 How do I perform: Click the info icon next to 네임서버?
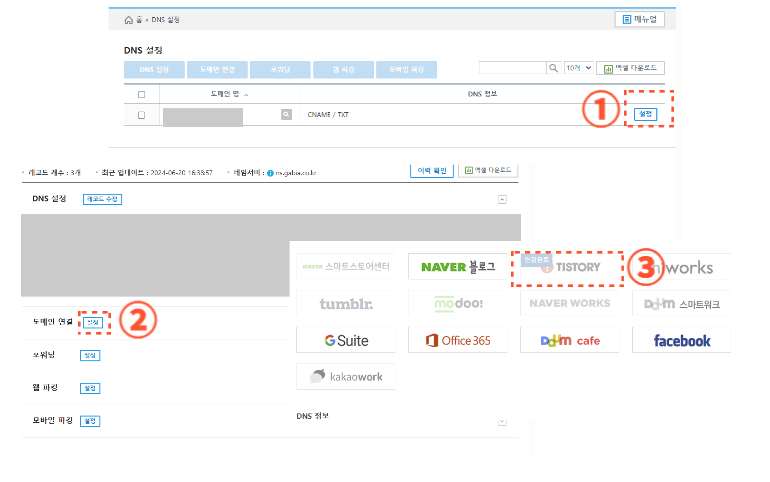270,173
